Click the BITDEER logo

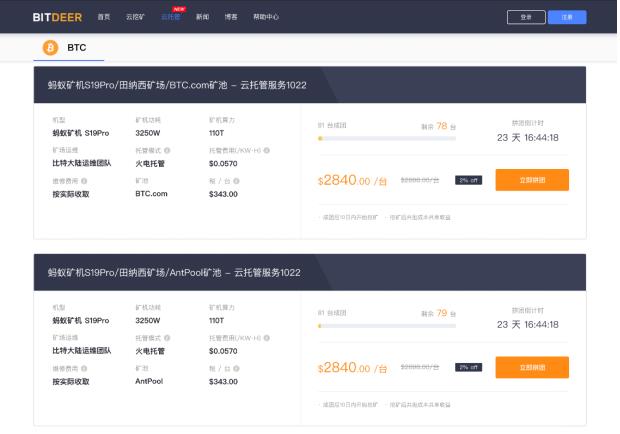click(x=57, y=17)
